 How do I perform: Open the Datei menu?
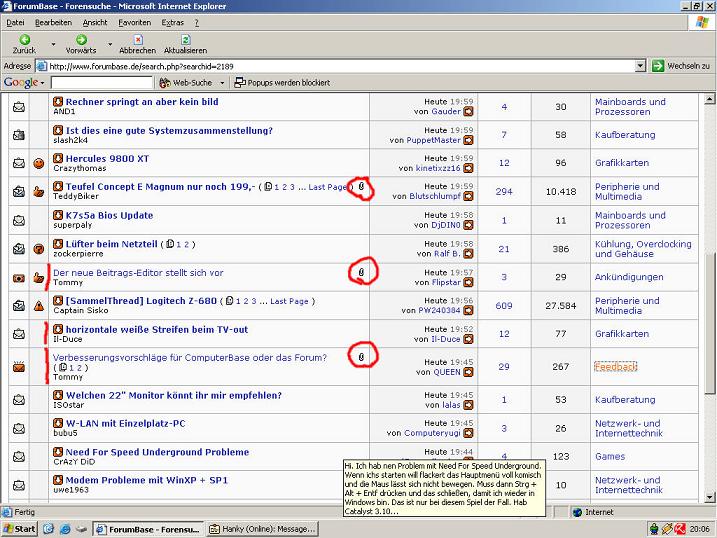(15, 22)
